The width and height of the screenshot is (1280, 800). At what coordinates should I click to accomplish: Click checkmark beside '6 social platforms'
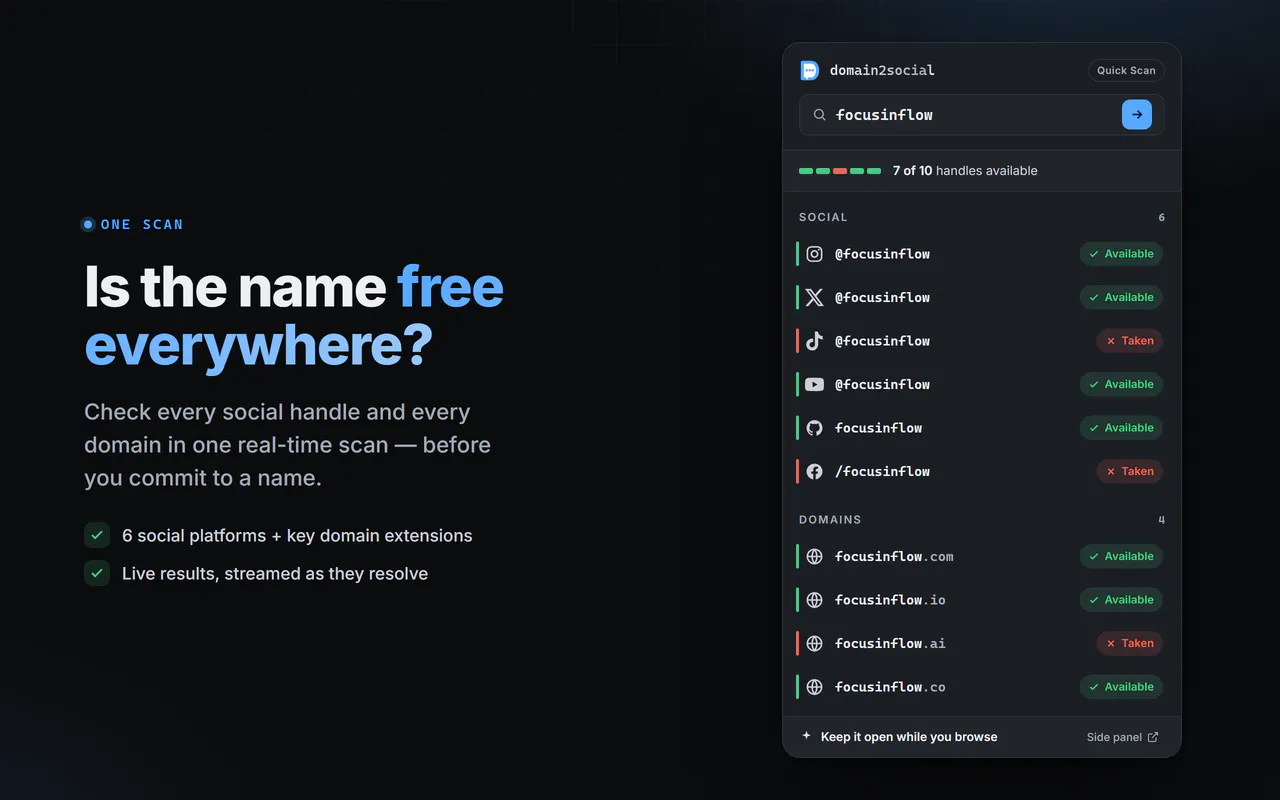[x=97, y=536]
